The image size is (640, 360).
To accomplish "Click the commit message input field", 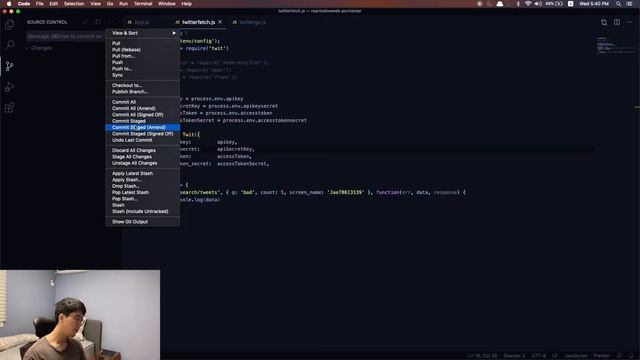I will 66,36.
